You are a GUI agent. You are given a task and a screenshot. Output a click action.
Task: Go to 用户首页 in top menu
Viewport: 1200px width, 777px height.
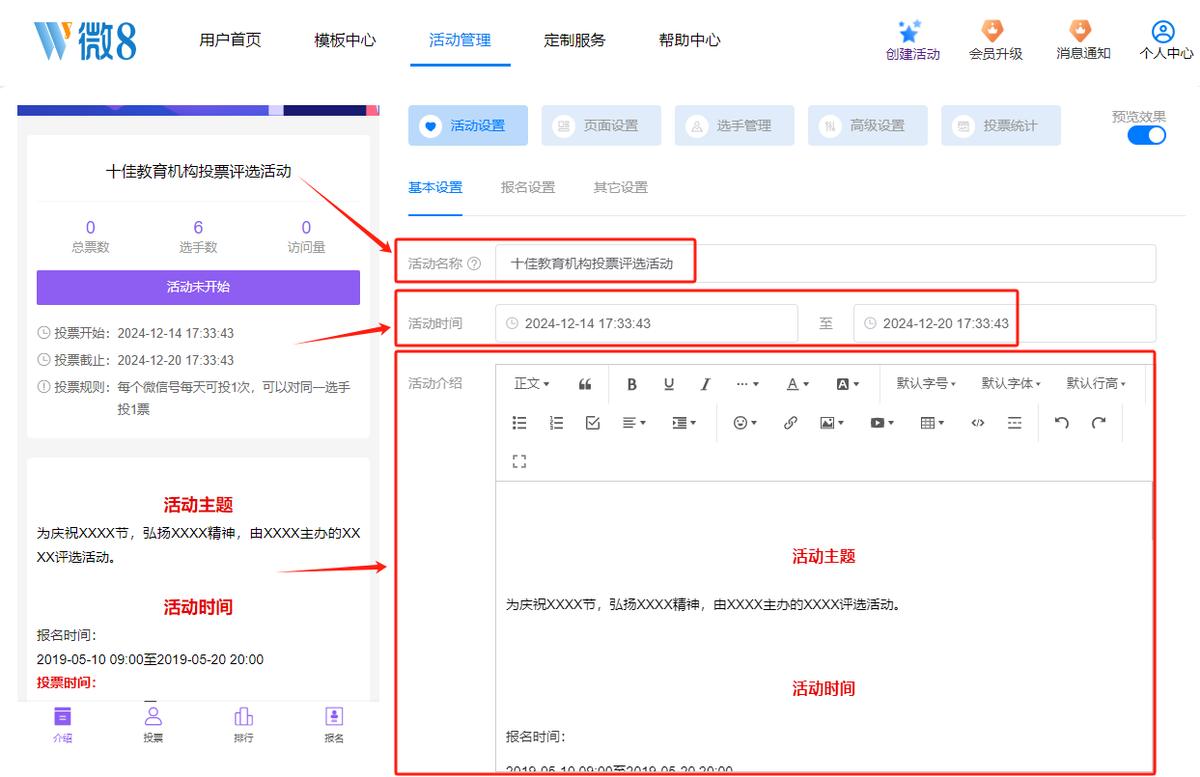230,40
